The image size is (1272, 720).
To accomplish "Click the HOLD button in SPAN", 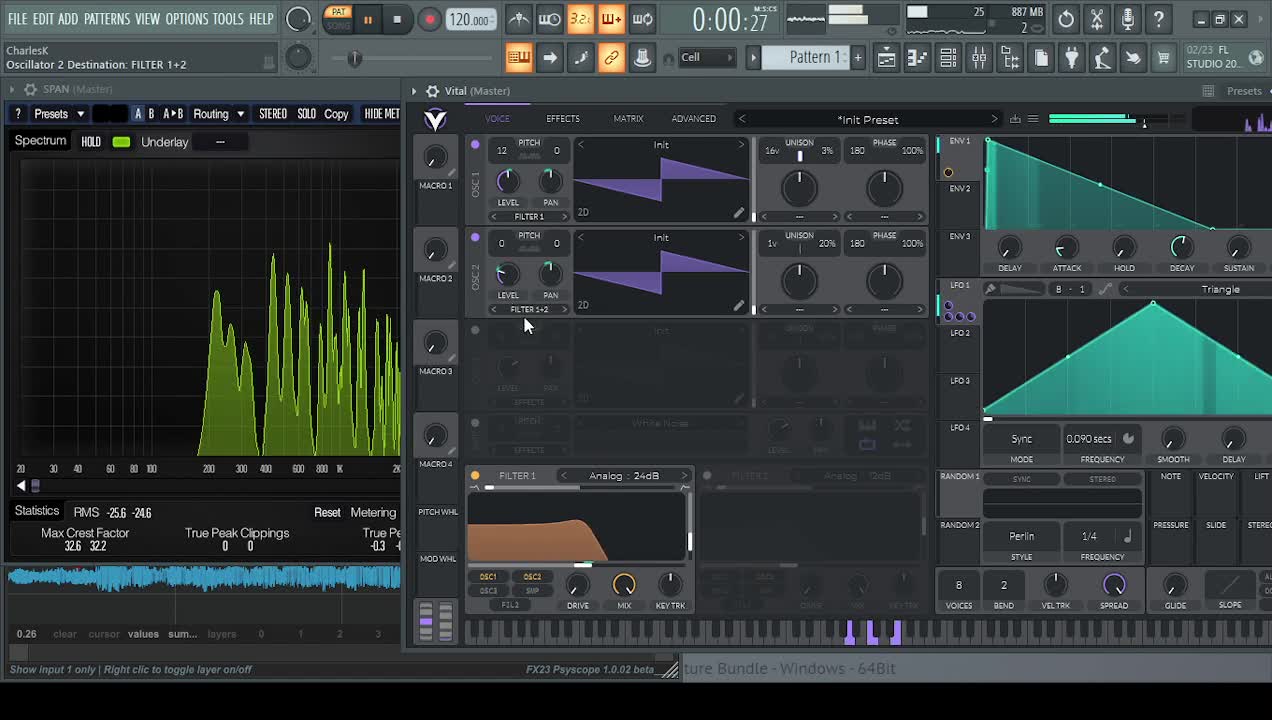I will 91,142.
